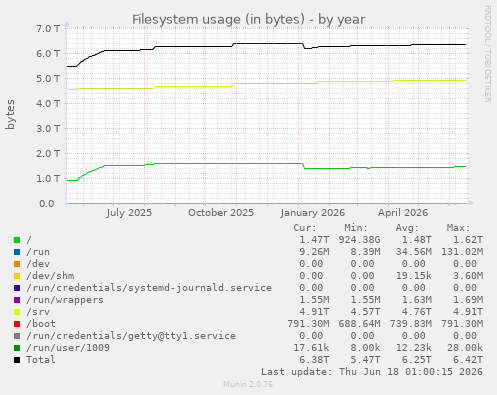Click the 6.42T maximum Total value

468,360
